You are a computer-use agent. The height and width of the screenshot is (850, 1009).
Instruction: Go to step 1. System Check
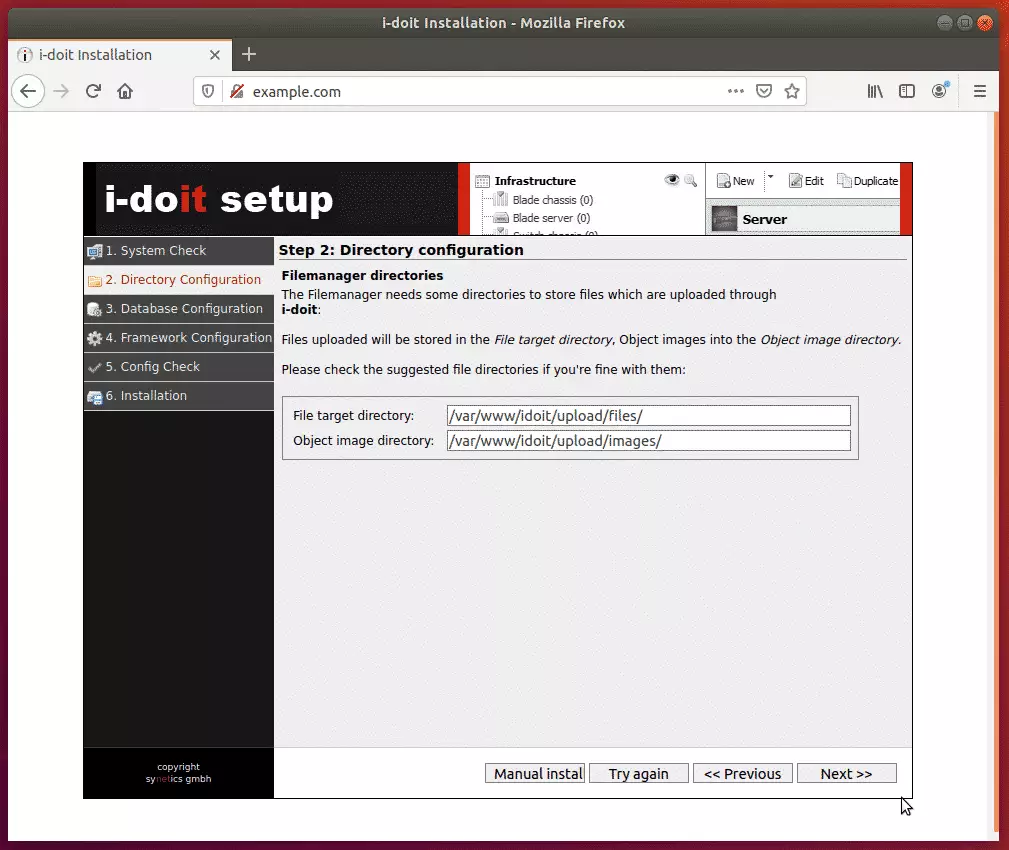pyautogui.click(x=179, y=251)
